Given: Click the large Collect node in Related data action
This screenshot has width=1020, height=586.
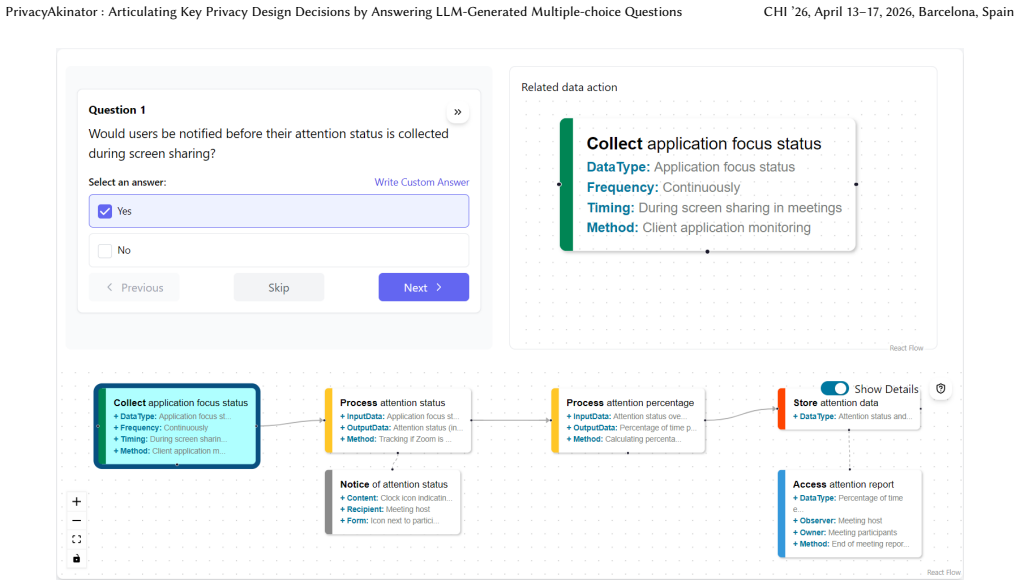Looking at the screenshot, I should point(708,185).
